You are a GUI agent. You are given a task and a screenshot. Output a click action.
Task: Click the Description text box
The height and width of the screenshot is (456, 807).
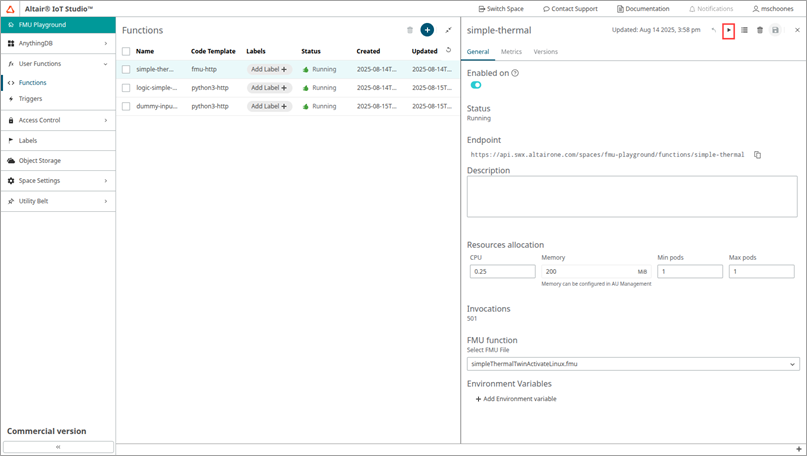633,196
